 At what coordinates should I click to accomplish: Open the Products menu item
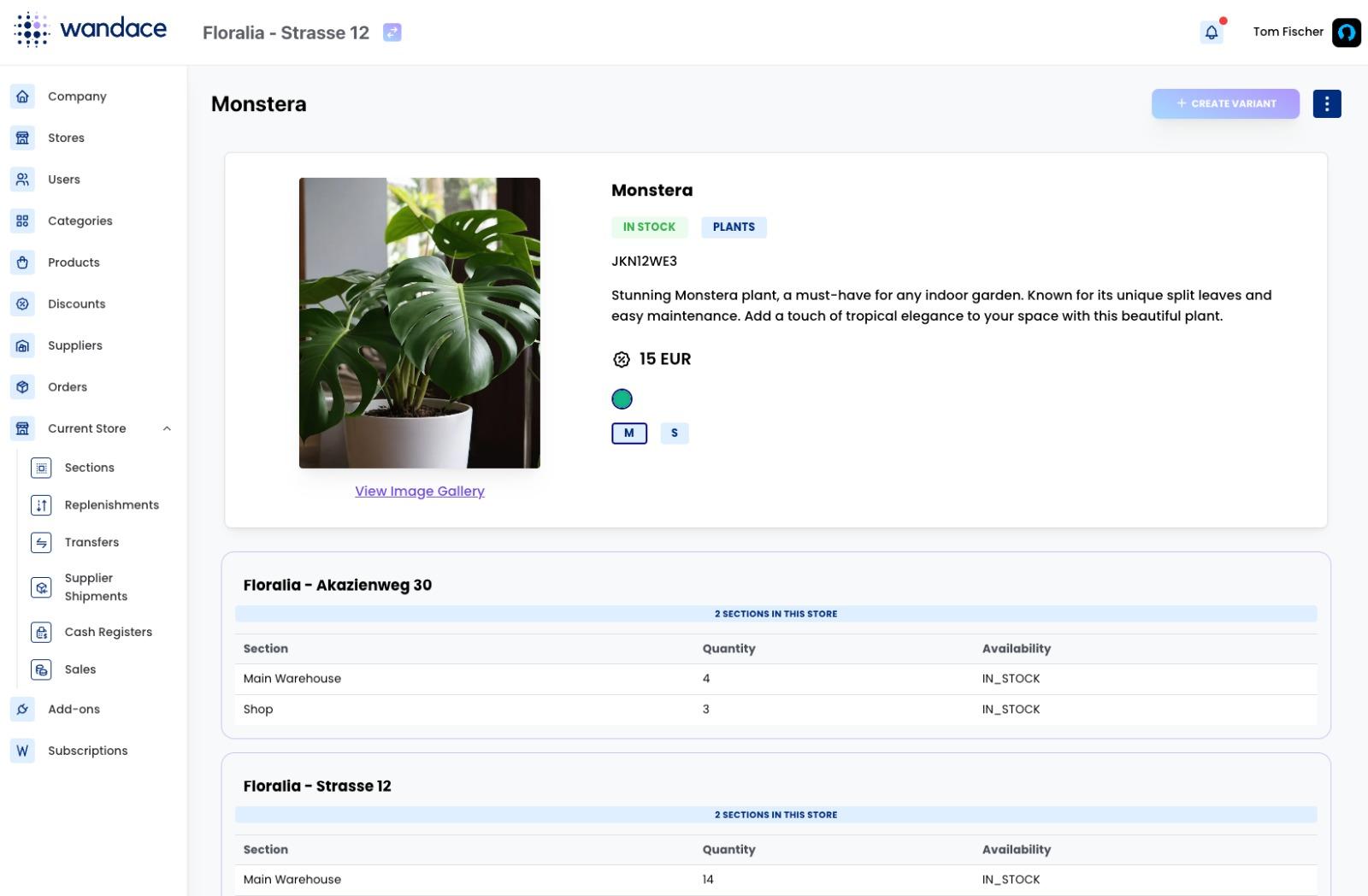[x=74, y=262]
